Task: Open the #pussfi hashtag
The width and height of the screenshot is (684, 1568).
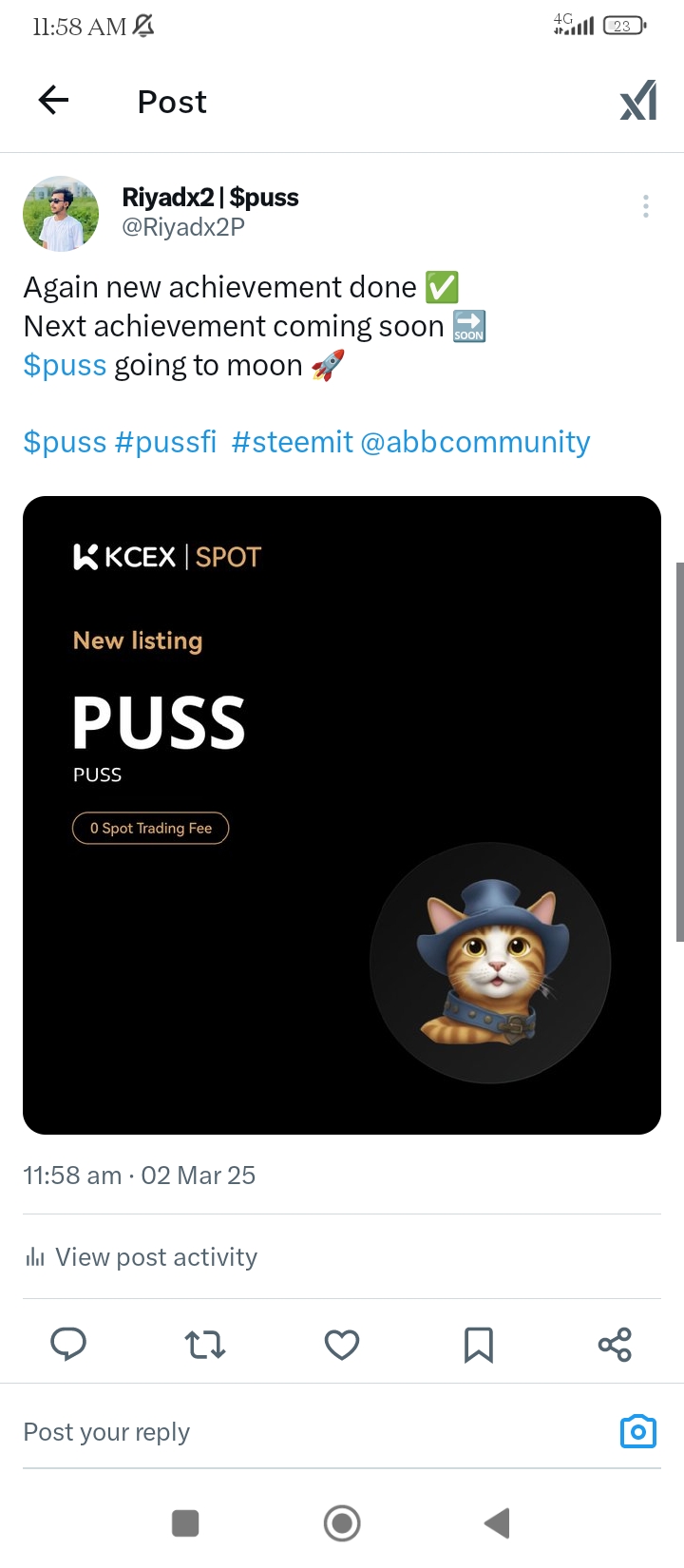Action: coord(165,442)
